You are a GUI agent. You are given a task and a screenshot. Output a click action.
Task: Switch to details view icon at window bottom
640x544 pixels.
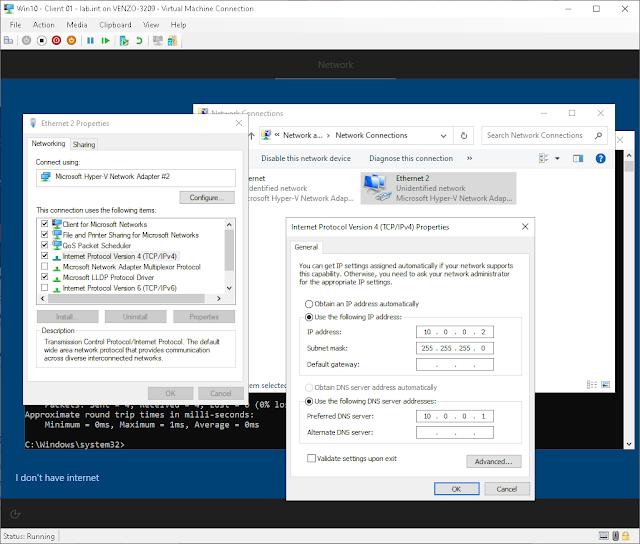point(591,384)
